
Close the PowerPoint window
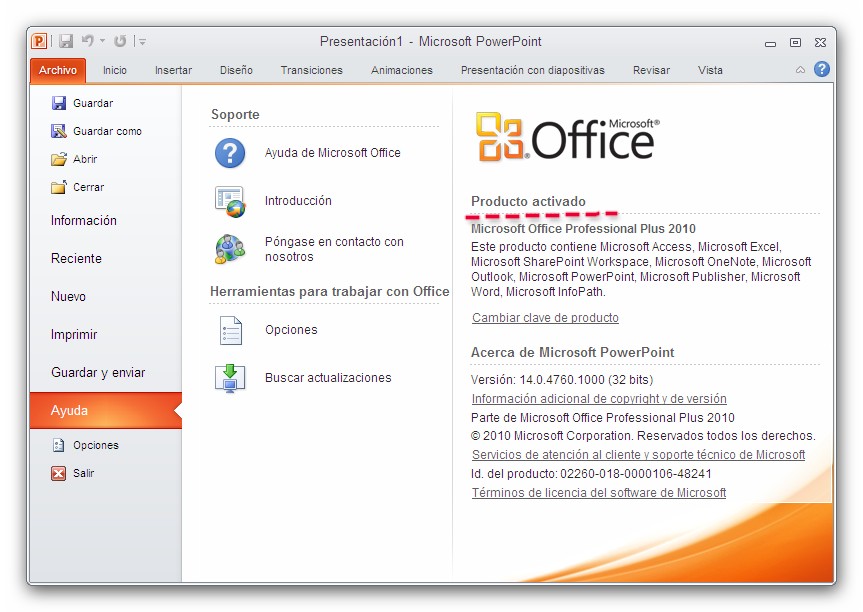click(x=820, y=42)
